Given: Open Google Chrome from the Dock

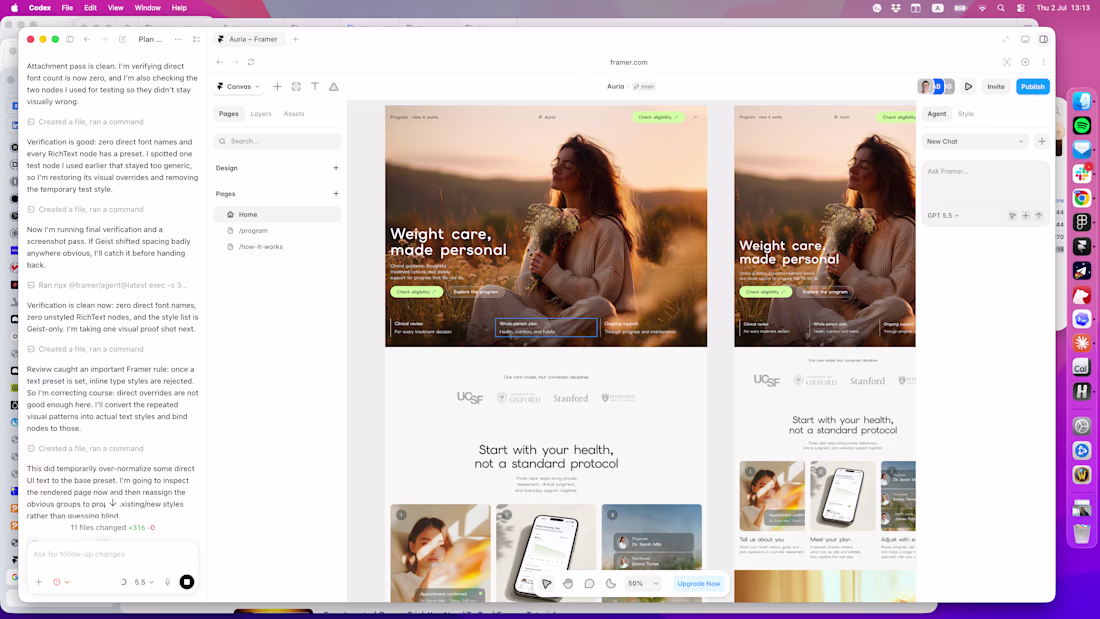Looking at the screenshot, I should click(1082, 198).
